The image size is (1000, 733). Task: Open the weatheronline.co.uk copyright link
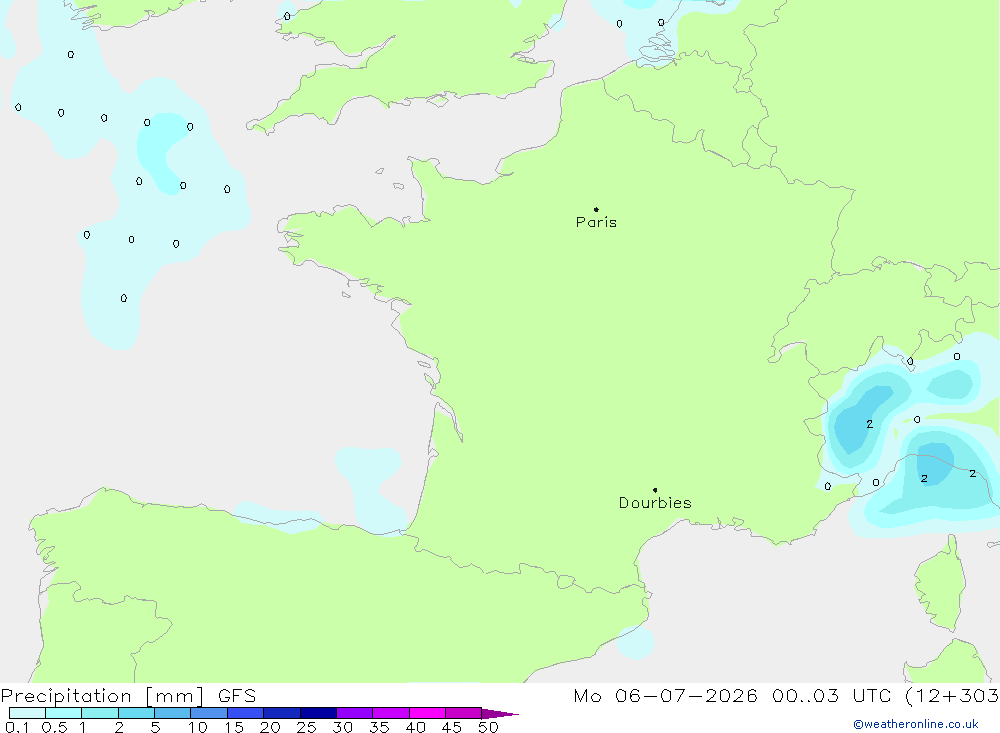pyautogui.click(x=915, y=724)
